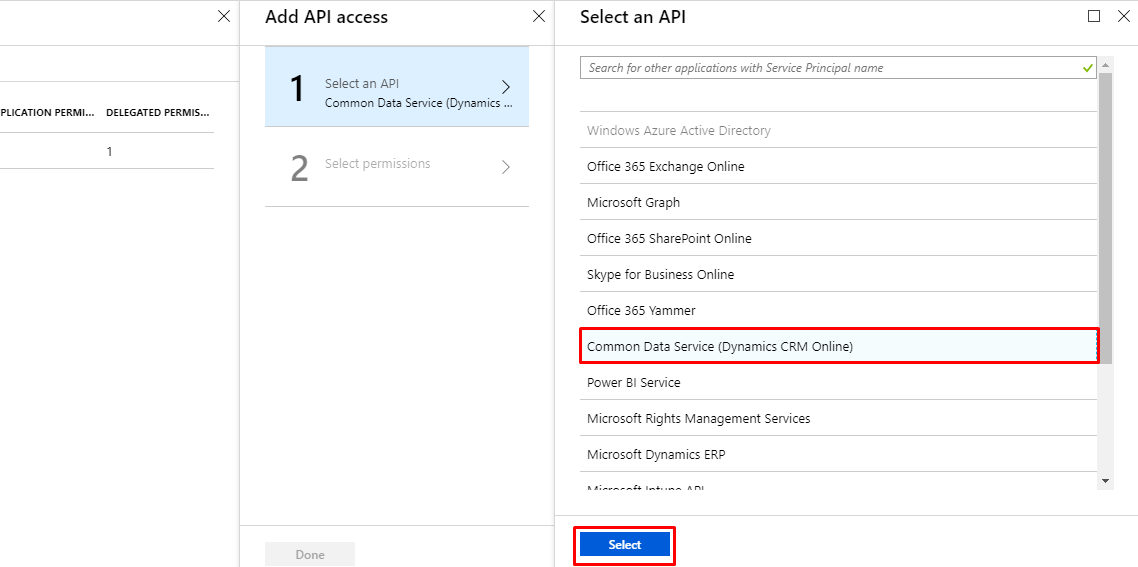The image size is (1138, 567).
Task: Choose Skype for Business Online
Action: tap(660, 275)
